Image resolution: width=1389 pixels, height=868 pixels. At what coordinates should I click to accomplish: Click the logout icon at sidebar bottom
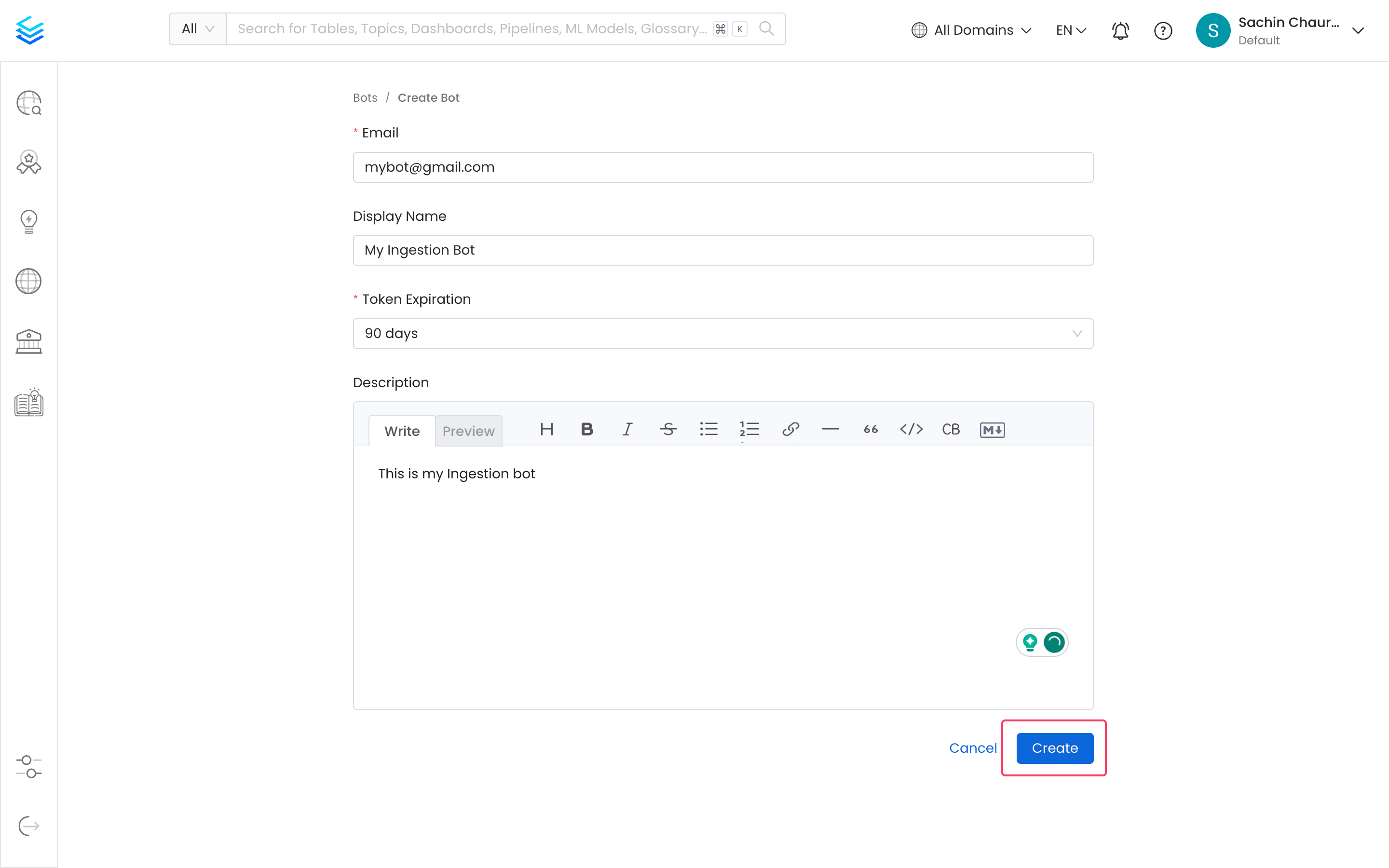[x=29, y=826]
